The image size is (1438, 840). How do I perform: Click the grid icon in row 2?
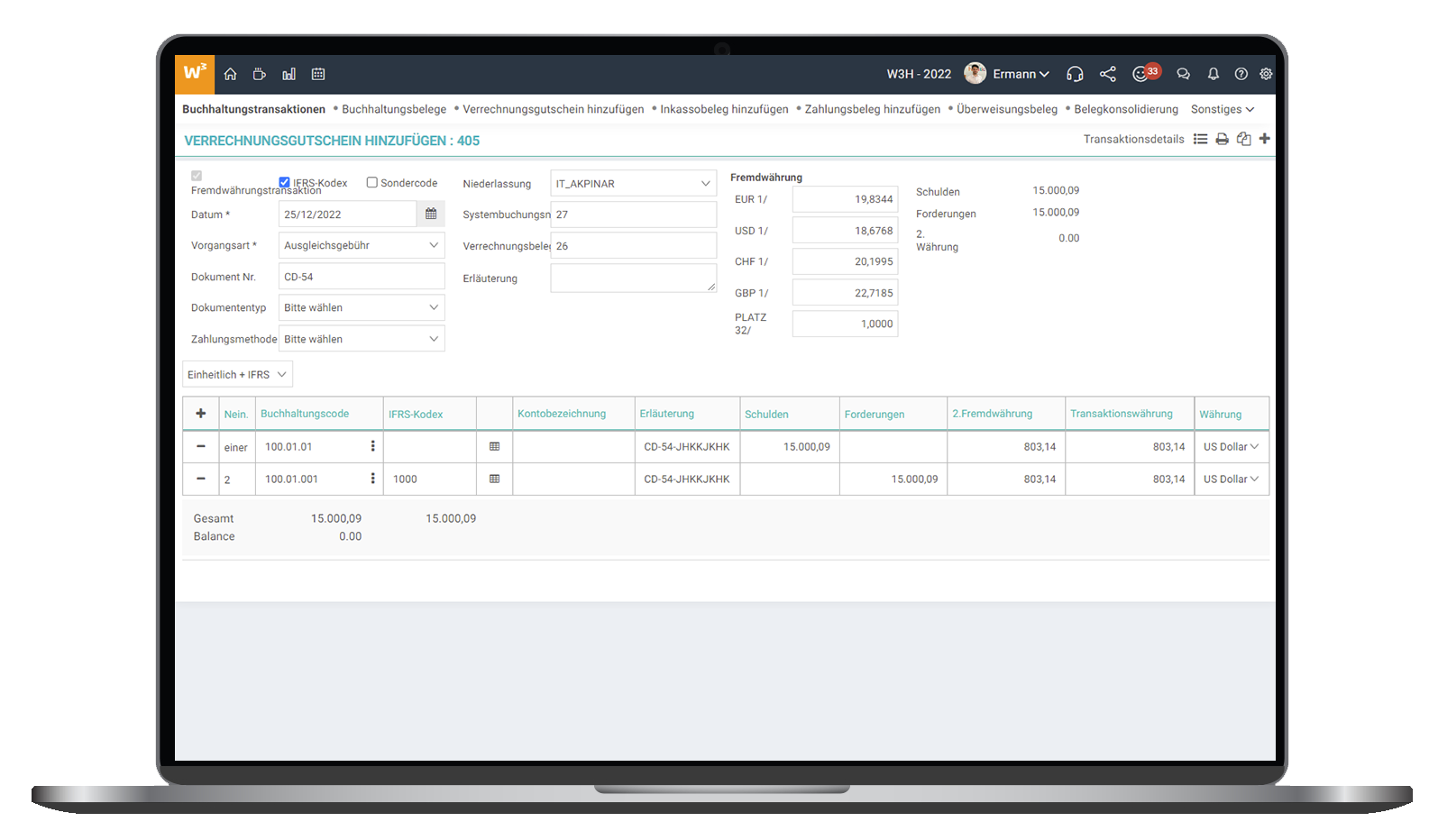point(494,479)
